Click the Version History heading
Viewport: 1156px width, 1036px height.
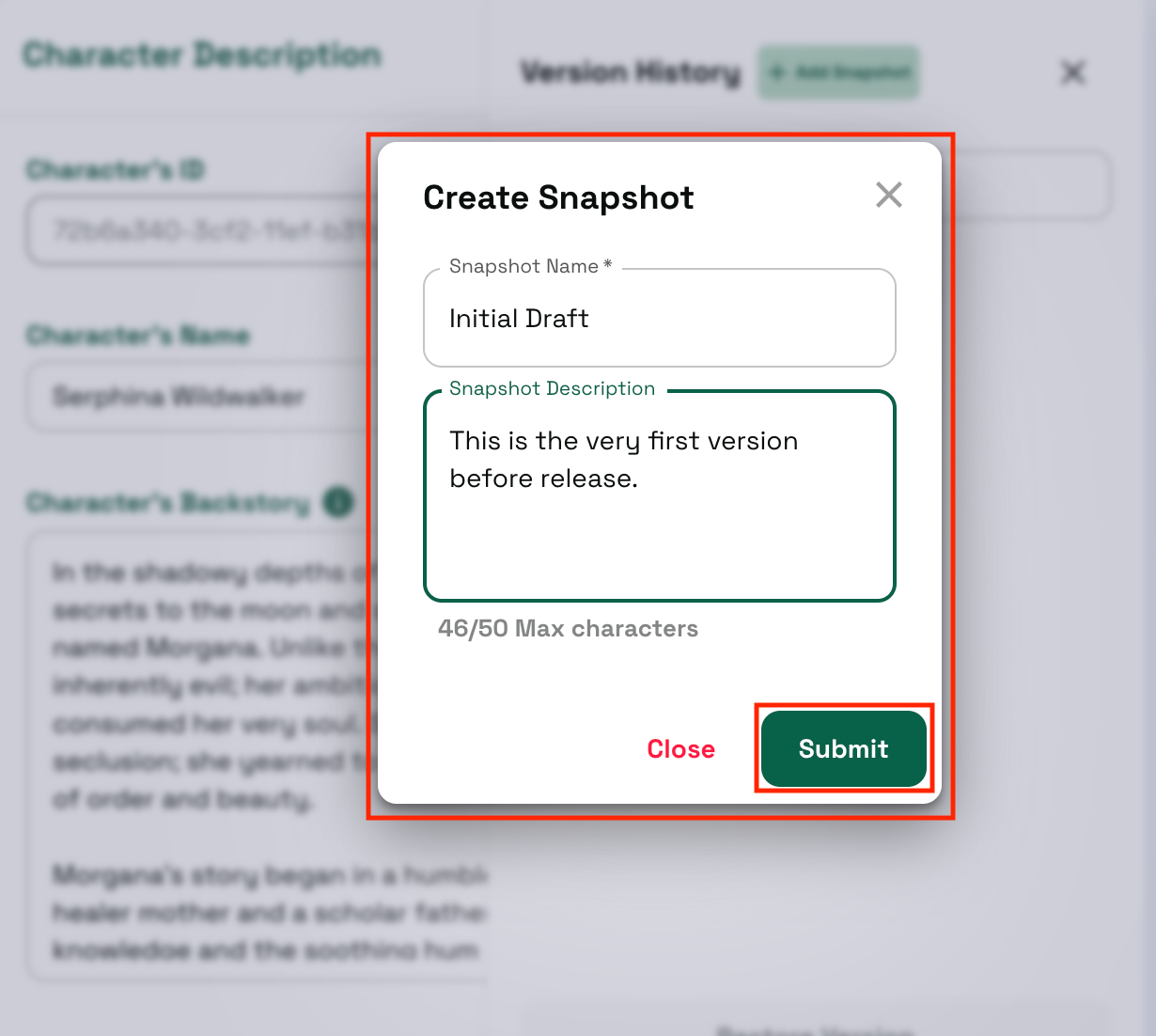tap(631, 72)
